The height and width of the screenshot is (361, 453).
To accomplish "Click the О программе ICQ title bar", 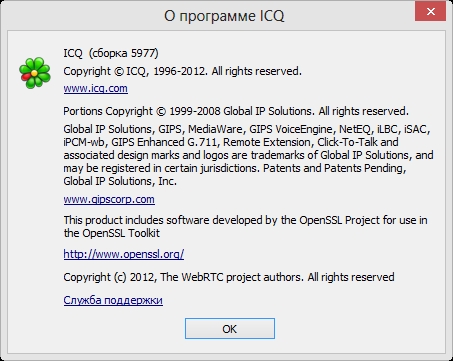I will click(224, 16).
